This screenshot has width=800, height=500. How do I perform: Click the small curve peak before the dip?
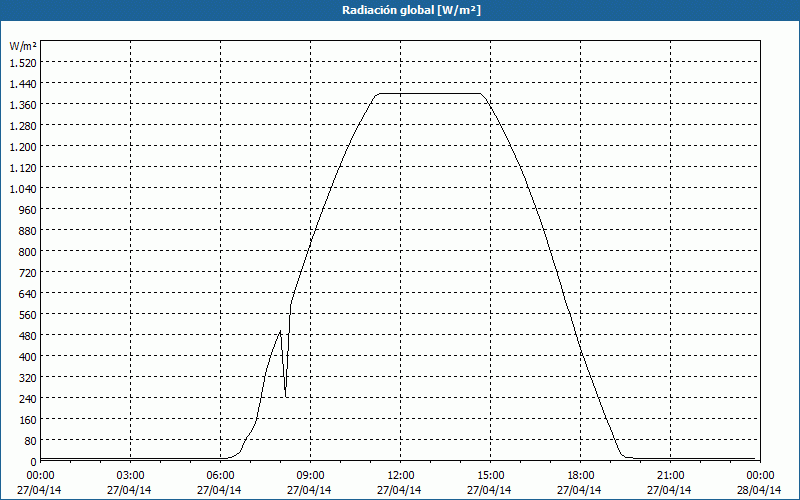click(x=280, y=332)
